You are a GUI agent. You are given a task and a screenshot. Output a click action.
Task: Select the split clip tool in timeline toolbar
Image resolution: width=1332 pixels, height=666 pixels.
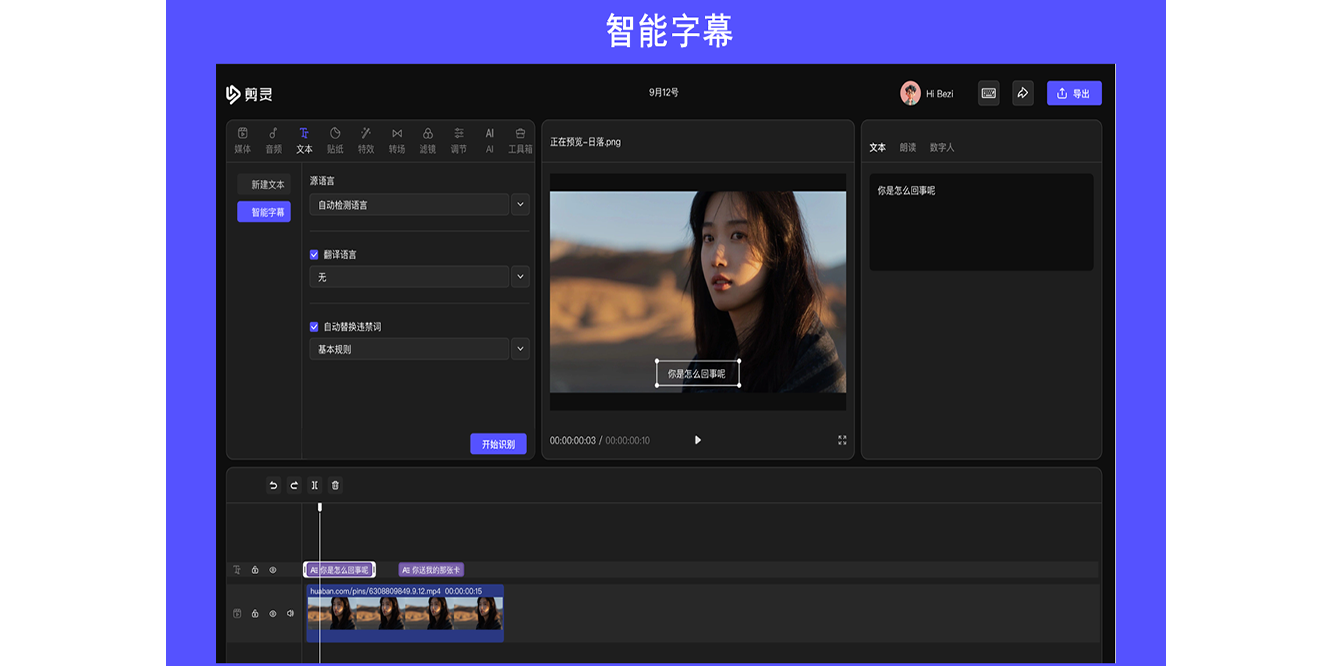[314, 485]
